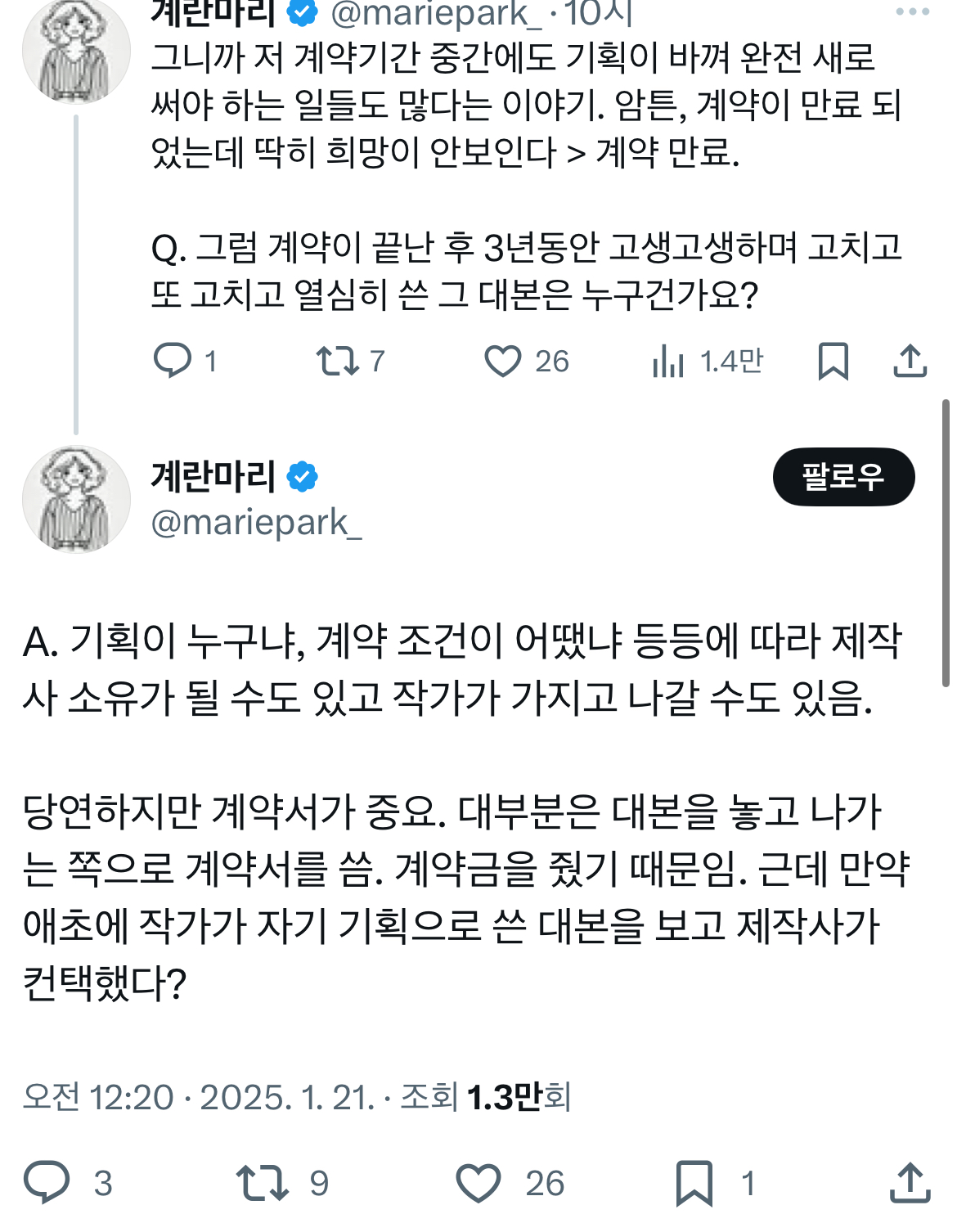Bookmark the parent tweet
The width and height of the screenshot is (957, 1232).
click(833, 361)
